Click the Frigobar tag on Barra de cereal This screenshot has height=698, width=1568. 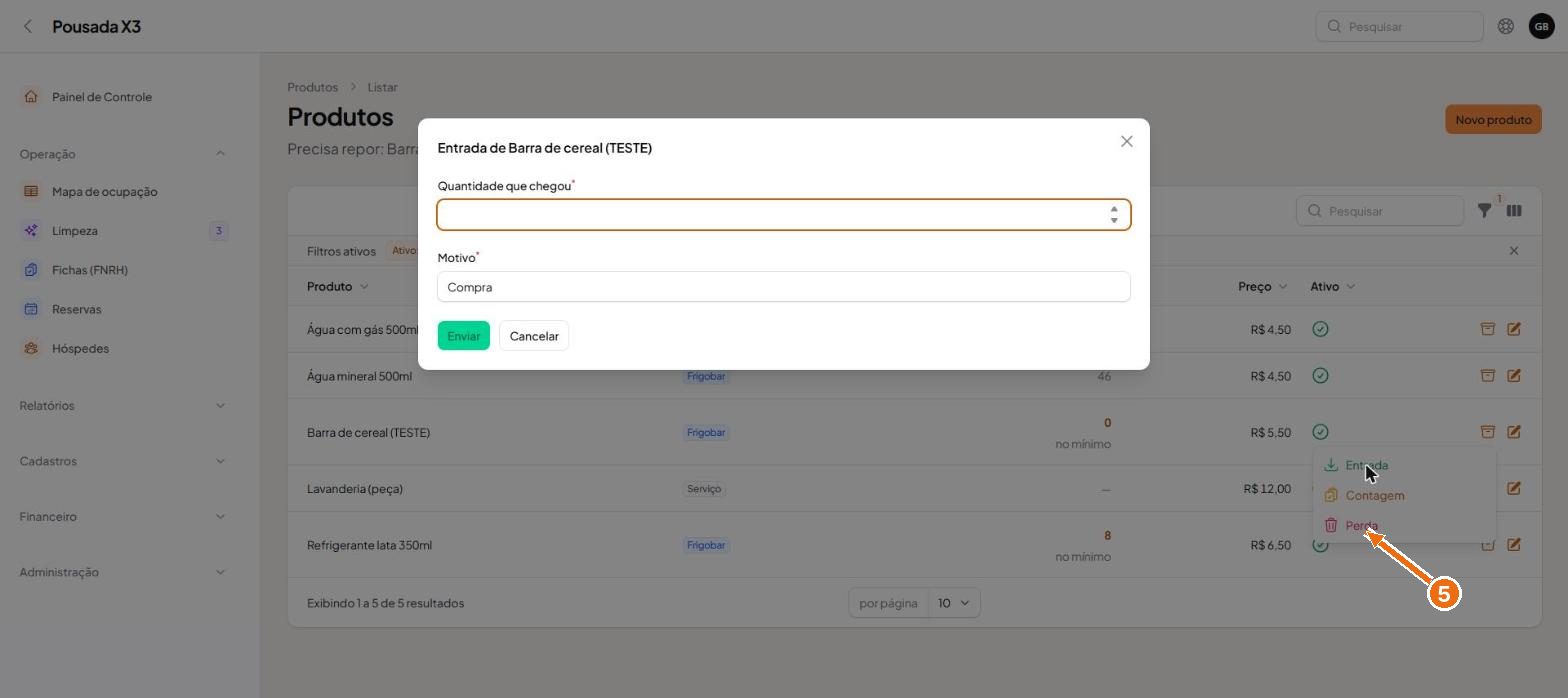[706, 433]
